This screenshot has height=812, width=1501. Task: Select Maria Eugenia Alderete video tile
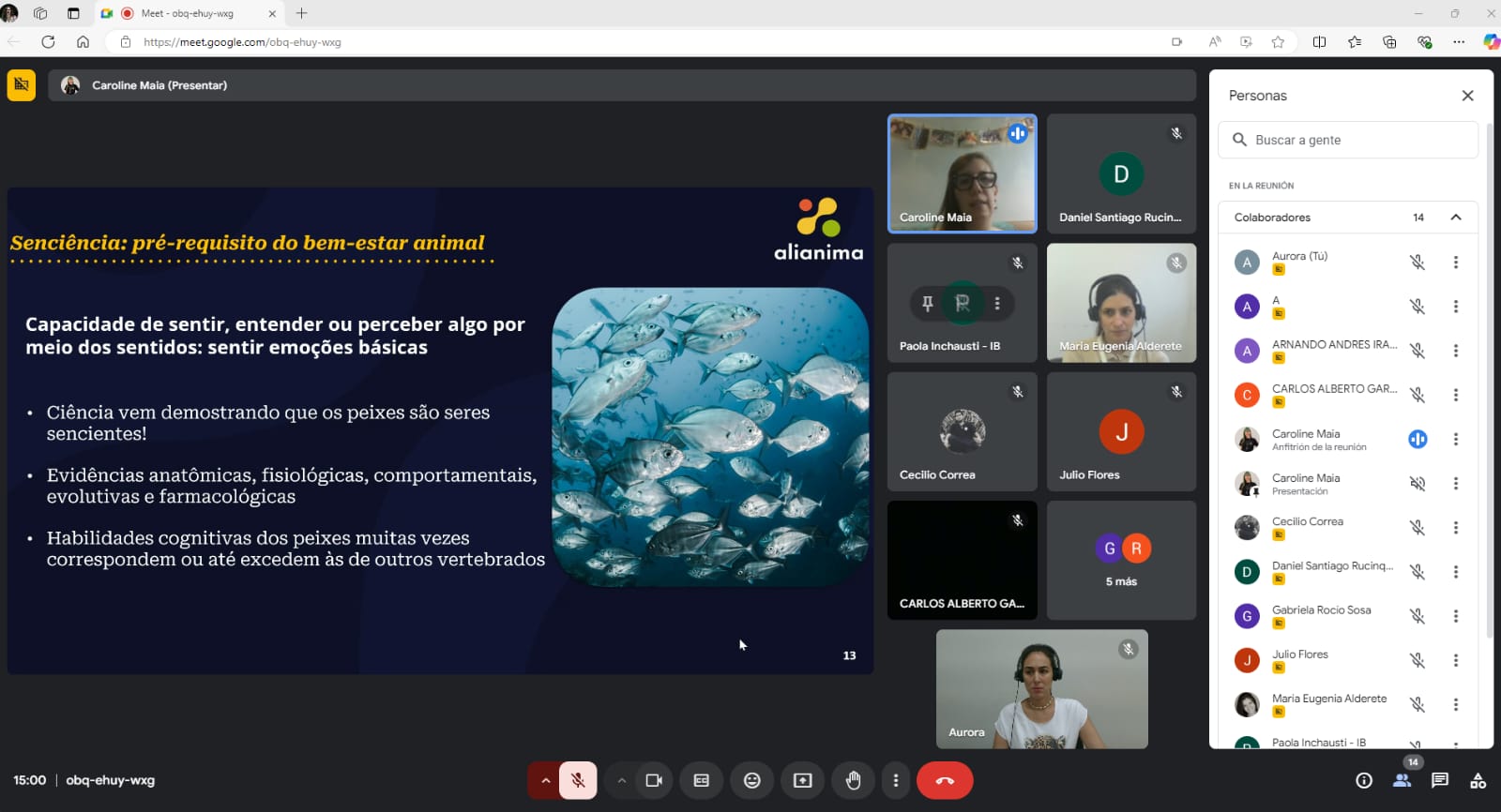[1121, 303]
